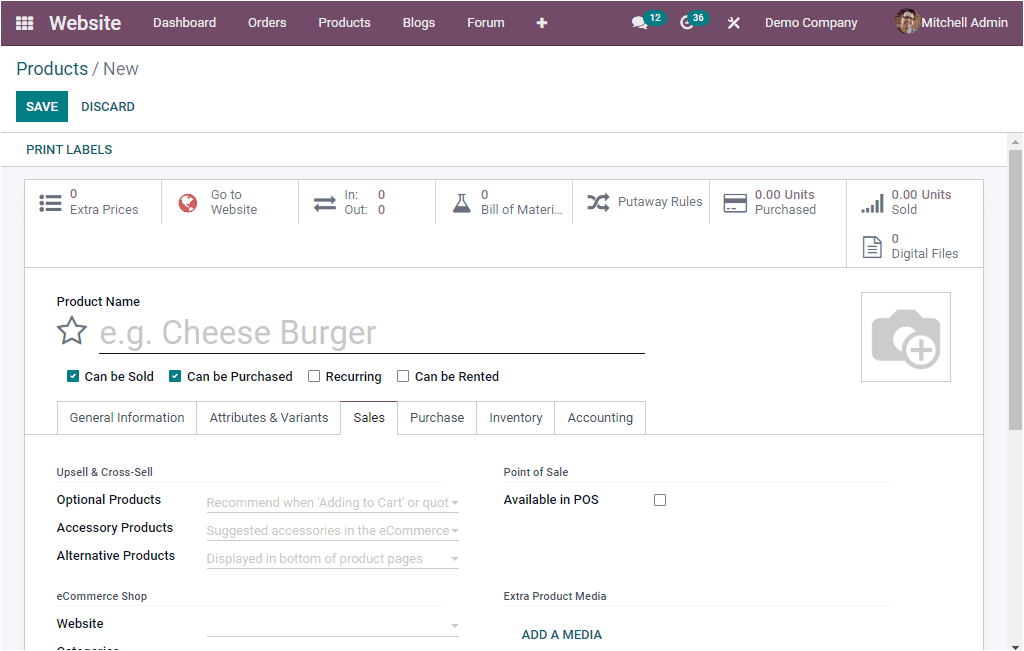Open the messaging conversations panel

638,22
